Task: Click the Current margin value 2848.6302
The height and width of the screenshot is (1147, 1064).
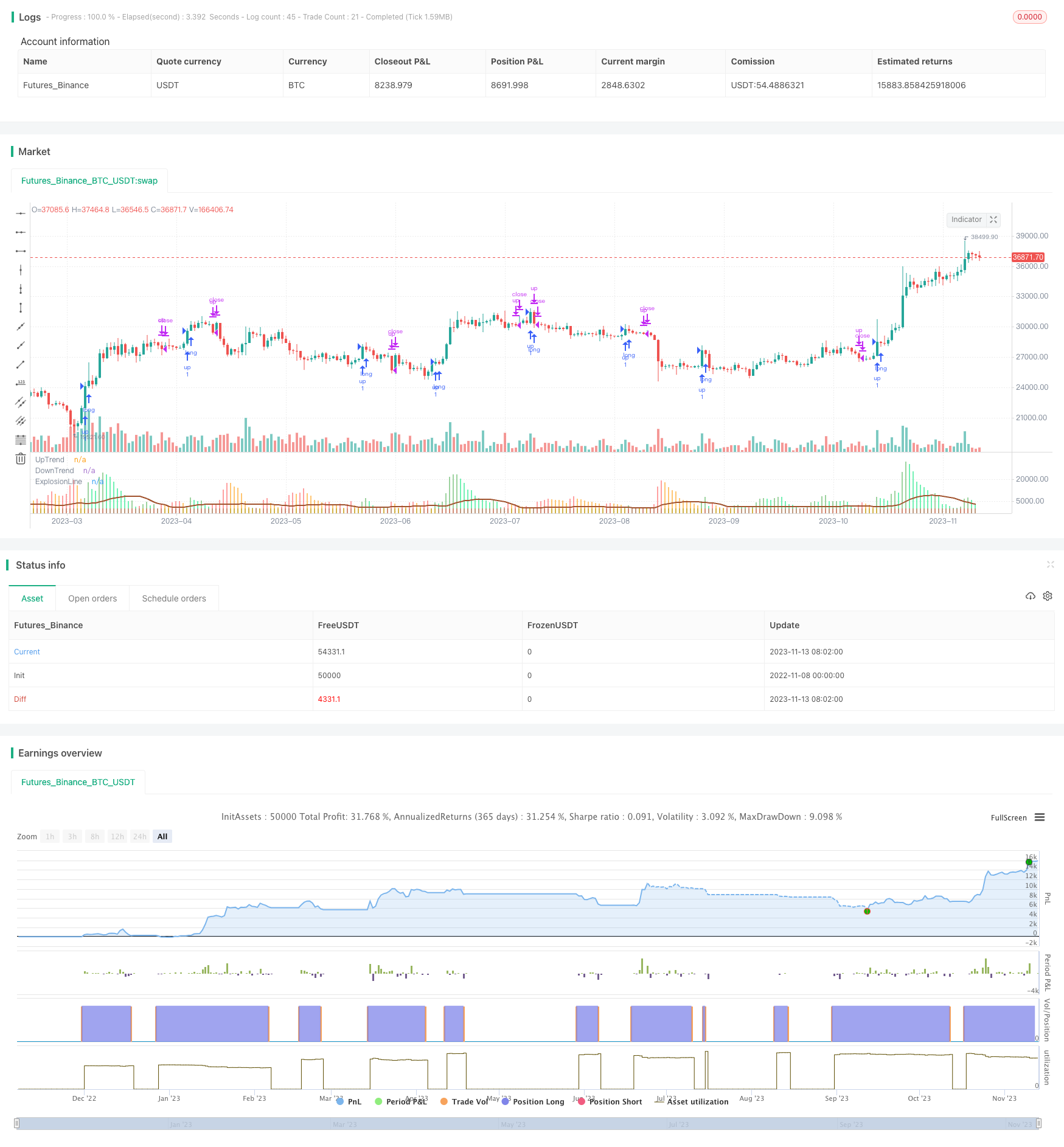Action: (x=623, y=85)
